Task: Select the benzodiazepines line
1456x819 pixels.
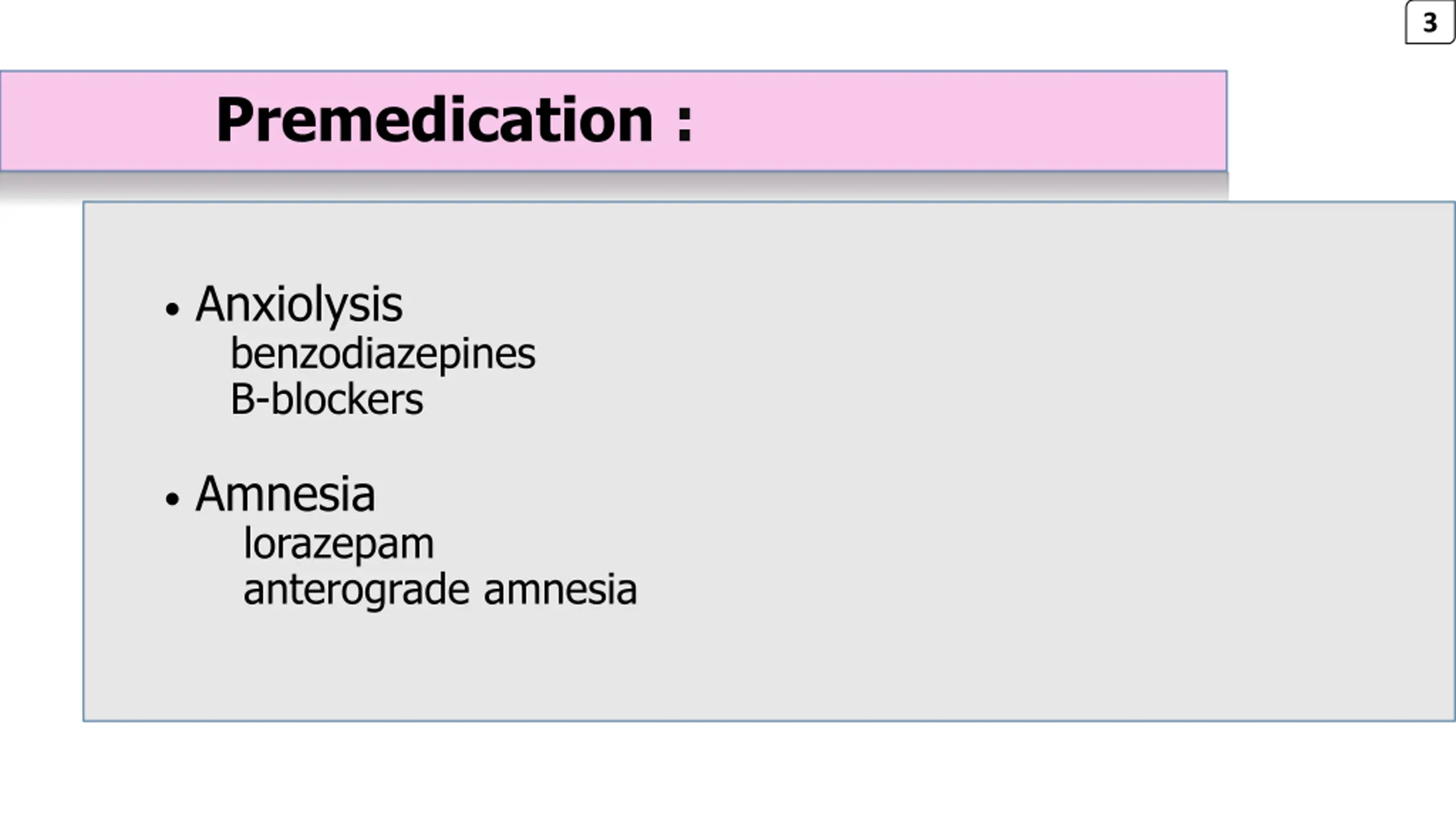Action: click(x=383, y=354)
